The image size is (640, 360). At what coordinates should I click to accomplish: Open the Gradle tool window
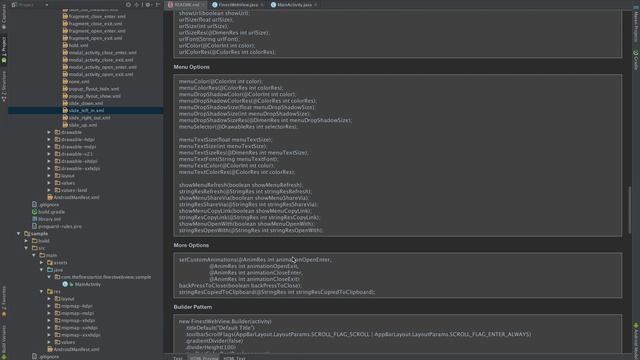[x=636, y=60]
